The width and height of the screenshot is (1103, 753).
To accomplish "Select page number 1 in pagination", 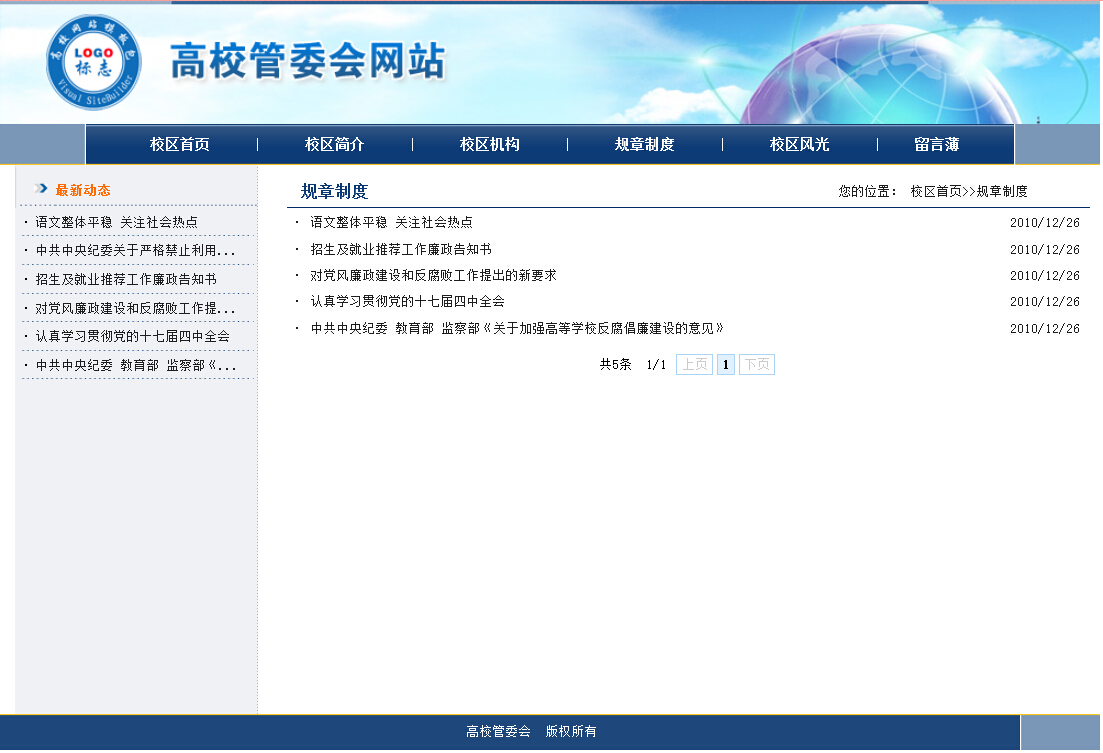I will coord(726,365).
